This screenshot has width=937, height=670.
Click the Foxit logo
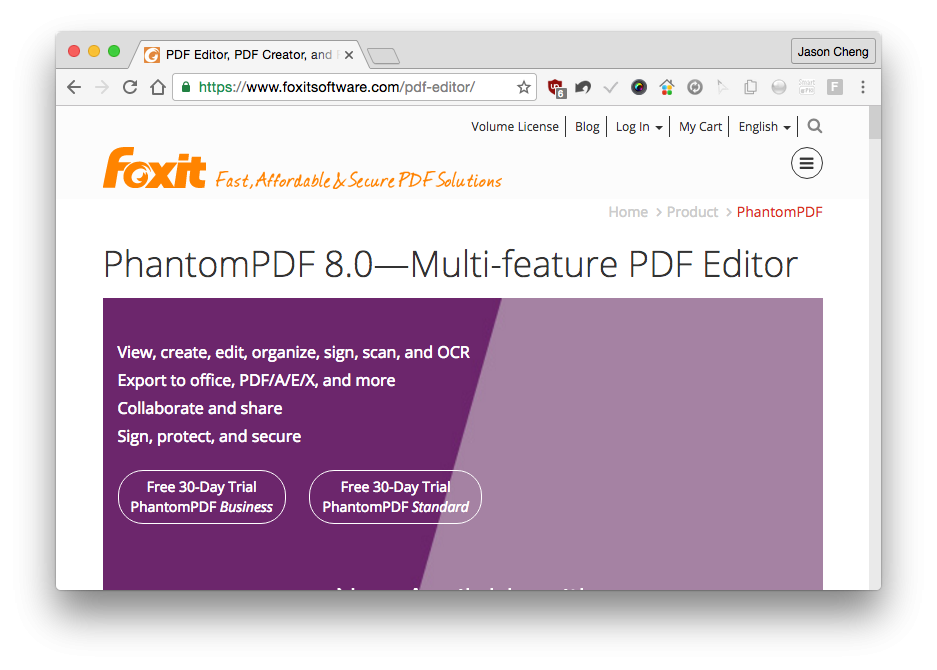(x=154, y=169)
